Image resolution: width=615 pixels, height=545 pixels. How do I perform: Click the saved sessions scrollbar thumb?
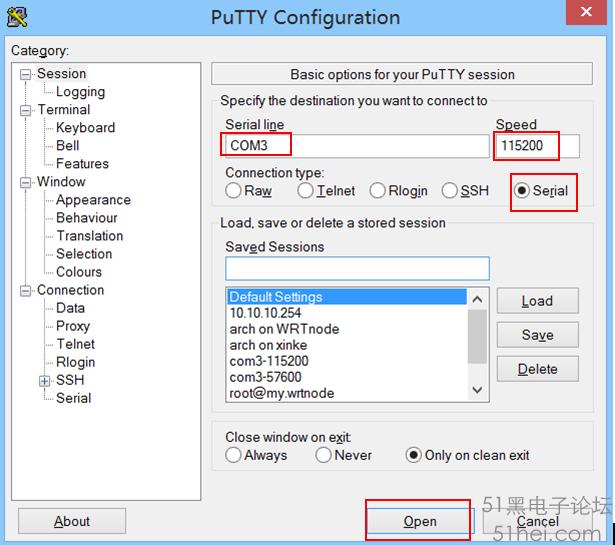[477, 336]
